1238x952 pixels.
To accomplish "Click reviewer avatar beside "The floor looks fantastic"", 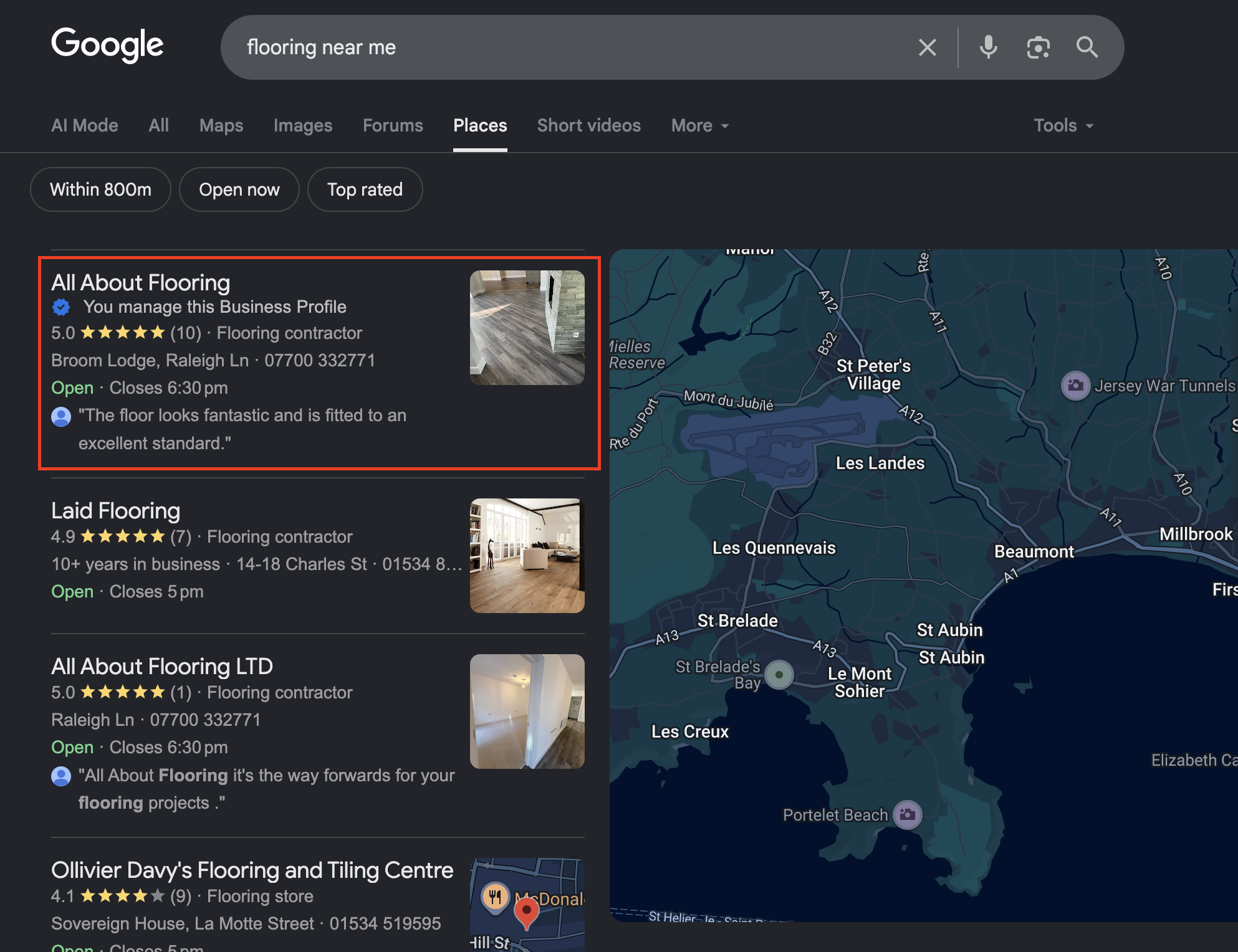I will pyautogui.click(x=61, y=416).
